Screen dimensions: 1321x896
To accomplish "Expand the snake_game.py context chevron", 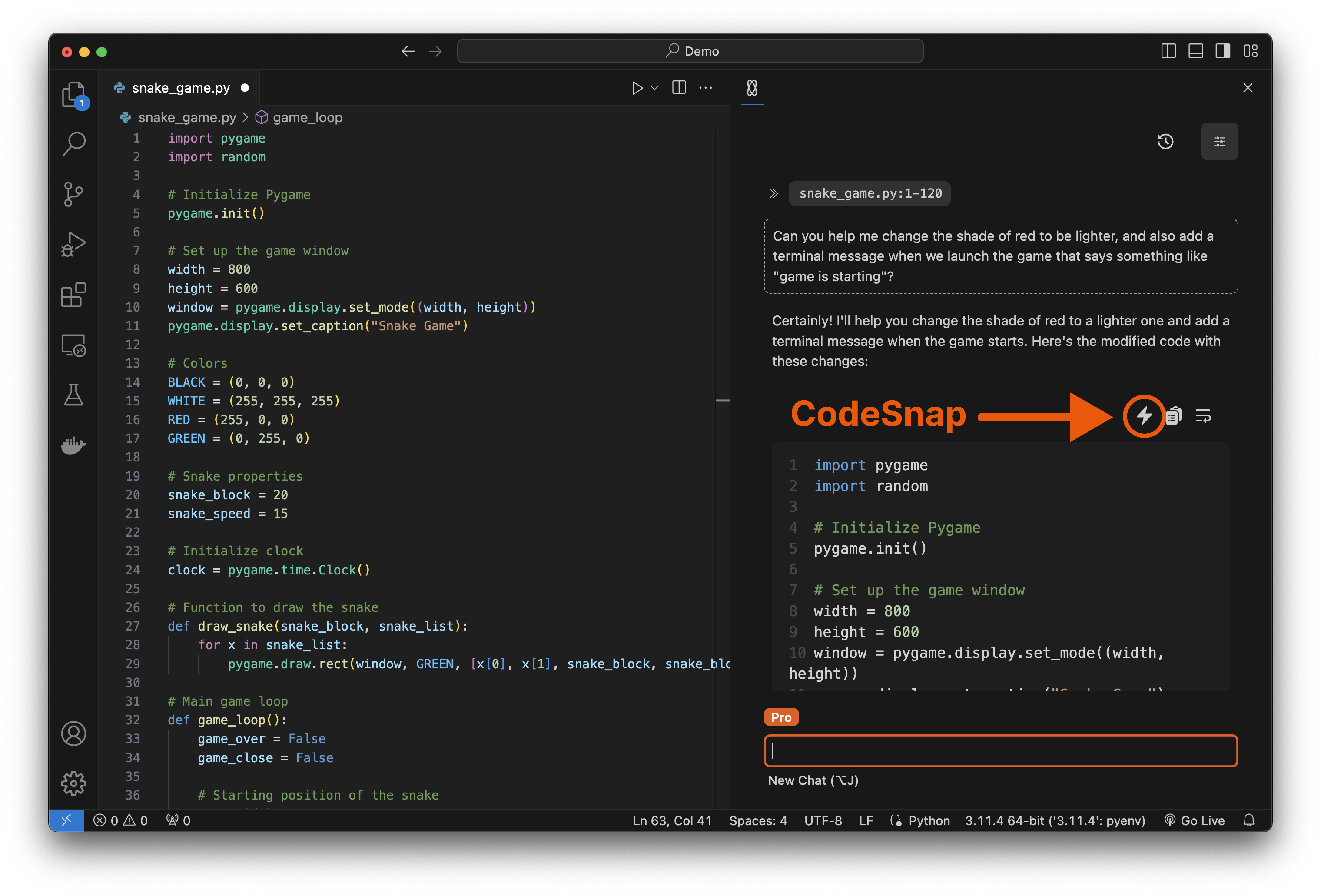I will [x=774, y=194].
